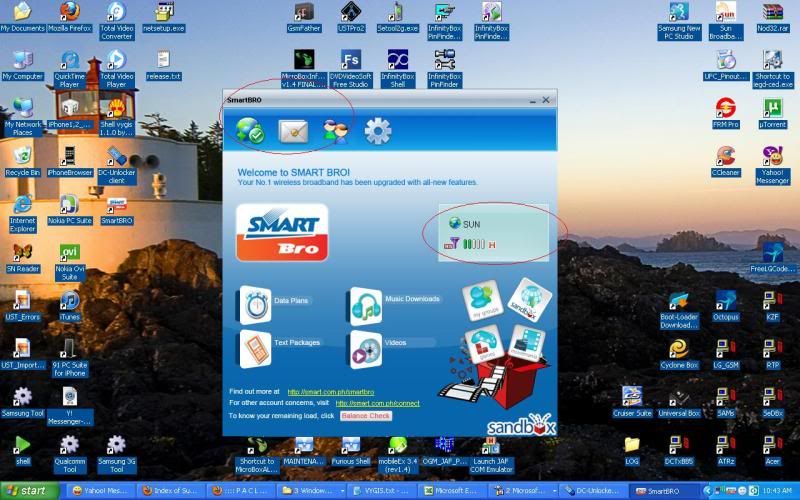Open the internet connection globe icon in SmartBRO
Viewport: 800px width, 500px height.
pos(250,131)
